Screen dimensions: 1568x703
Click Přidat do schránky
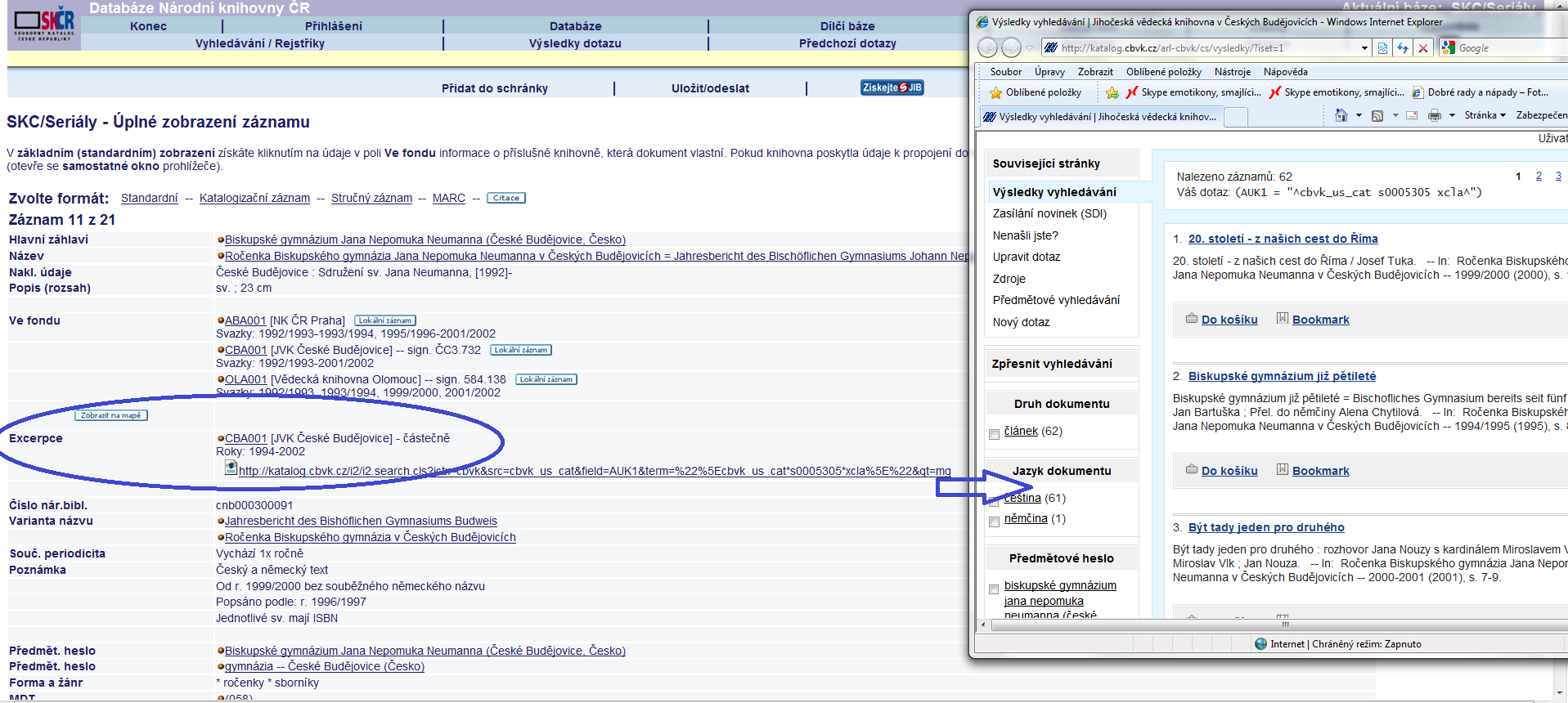pyautogui.click(x=495, y=88)
